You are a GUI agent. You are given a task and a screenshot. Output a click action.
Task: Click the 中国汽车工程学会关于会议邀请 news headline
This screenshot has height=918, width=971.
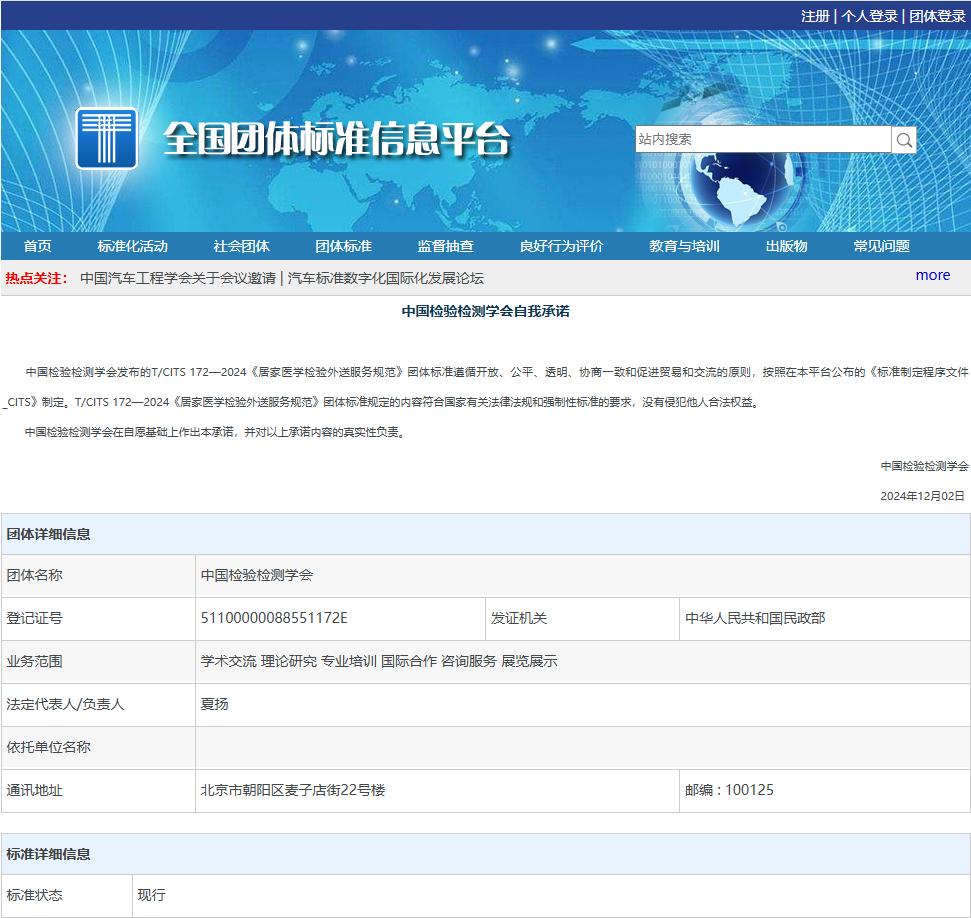(x=178, y=278)
